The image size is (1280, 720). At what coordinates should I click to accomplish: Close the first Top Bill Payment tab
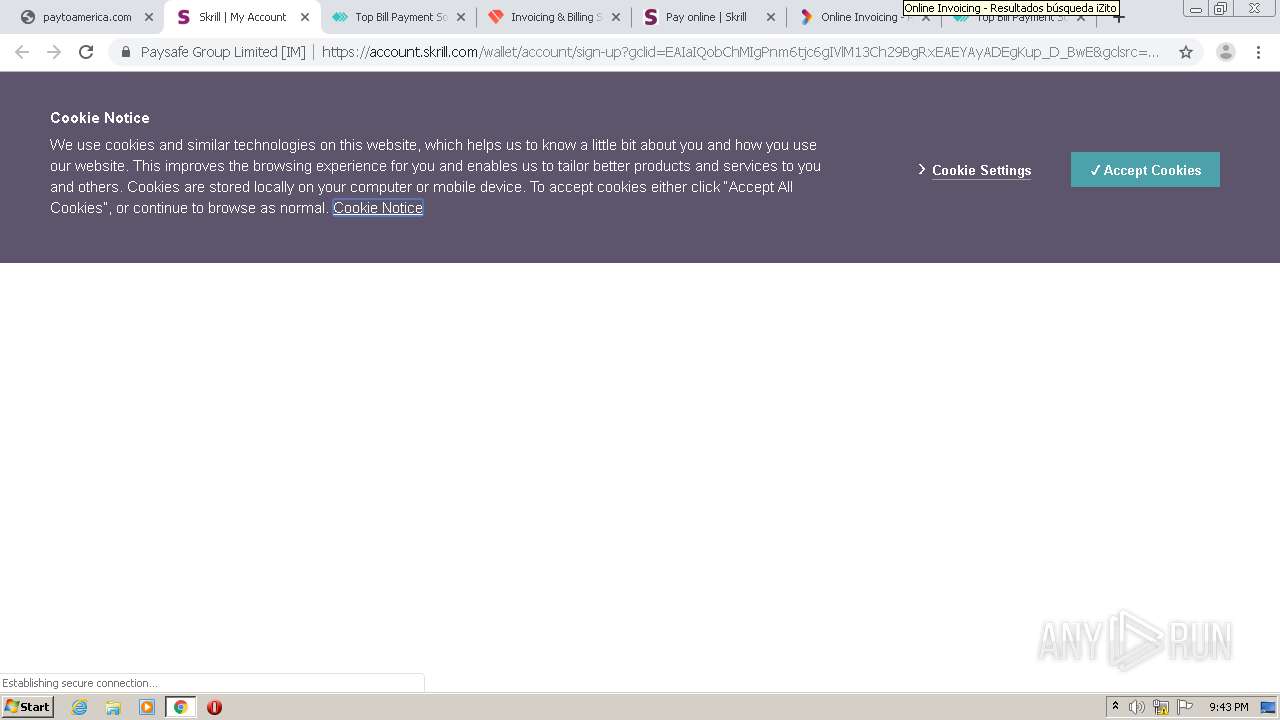click(x=461, y=17)
